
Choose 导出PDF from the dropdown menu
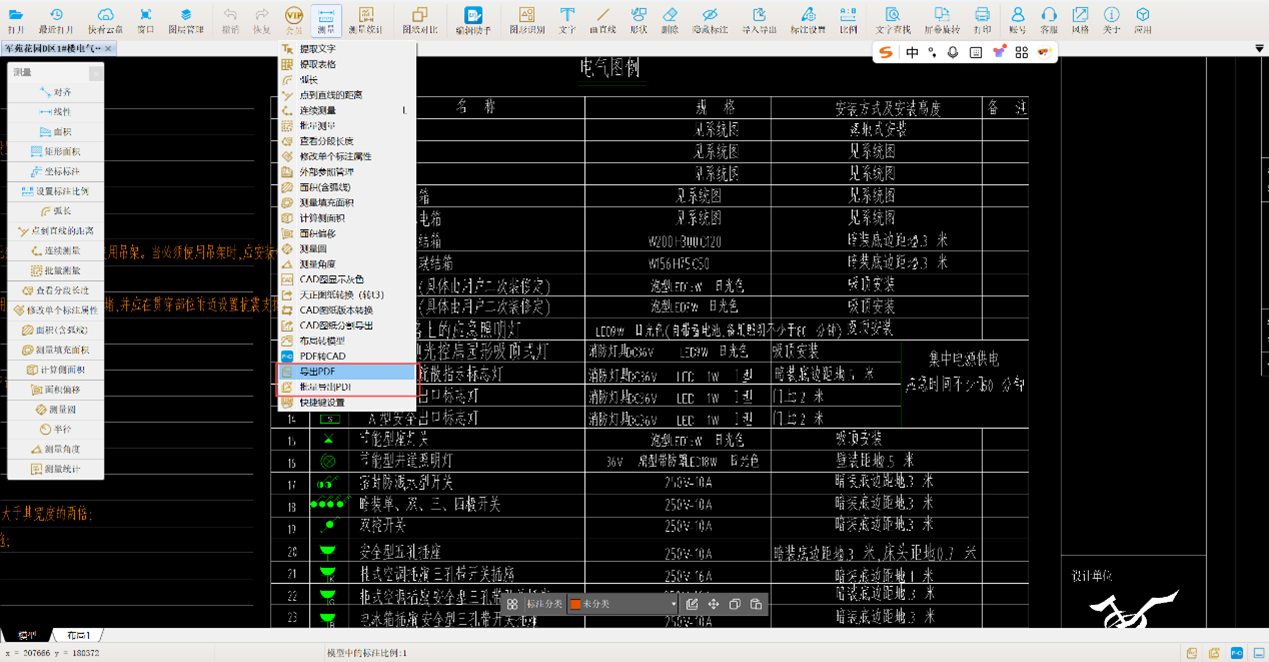(345, 372)
